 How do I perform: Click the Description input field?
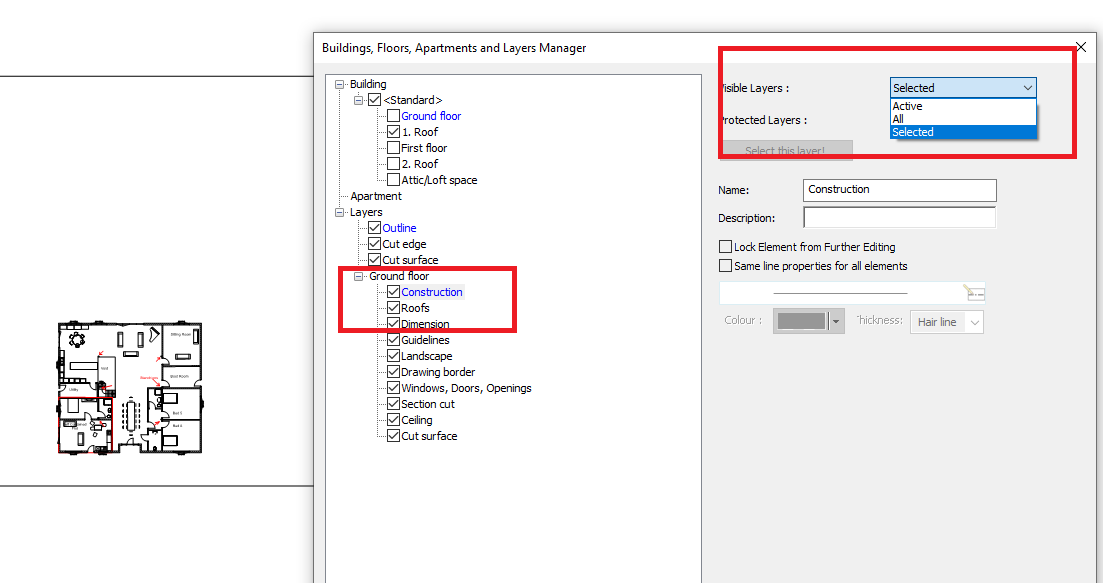900,218
